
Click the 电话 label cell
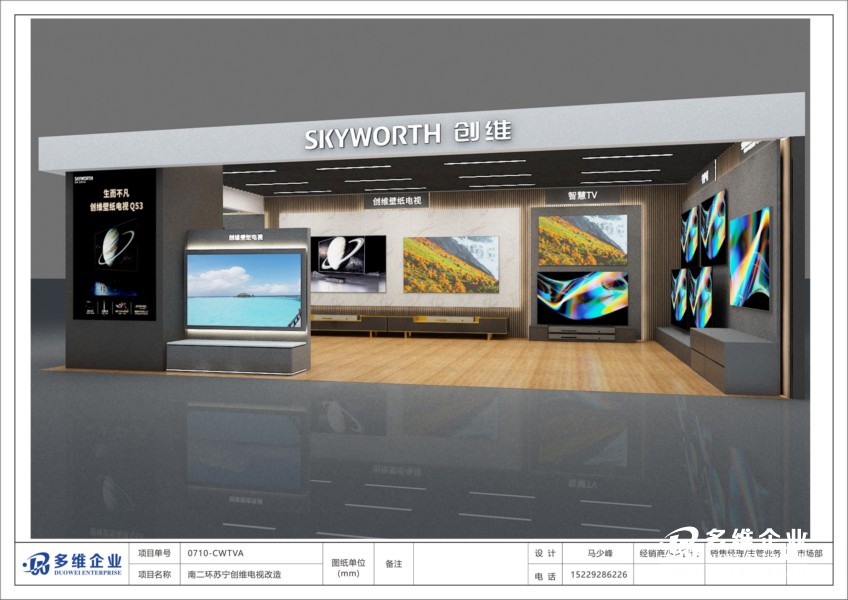coord(545,576)
